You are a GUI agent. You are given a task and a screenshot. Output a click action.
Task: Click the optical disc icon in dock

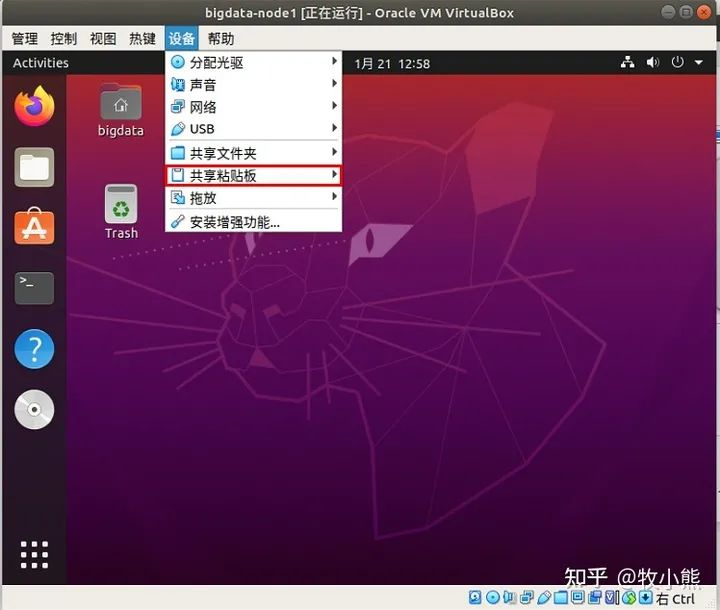click(x=34, y=409)
